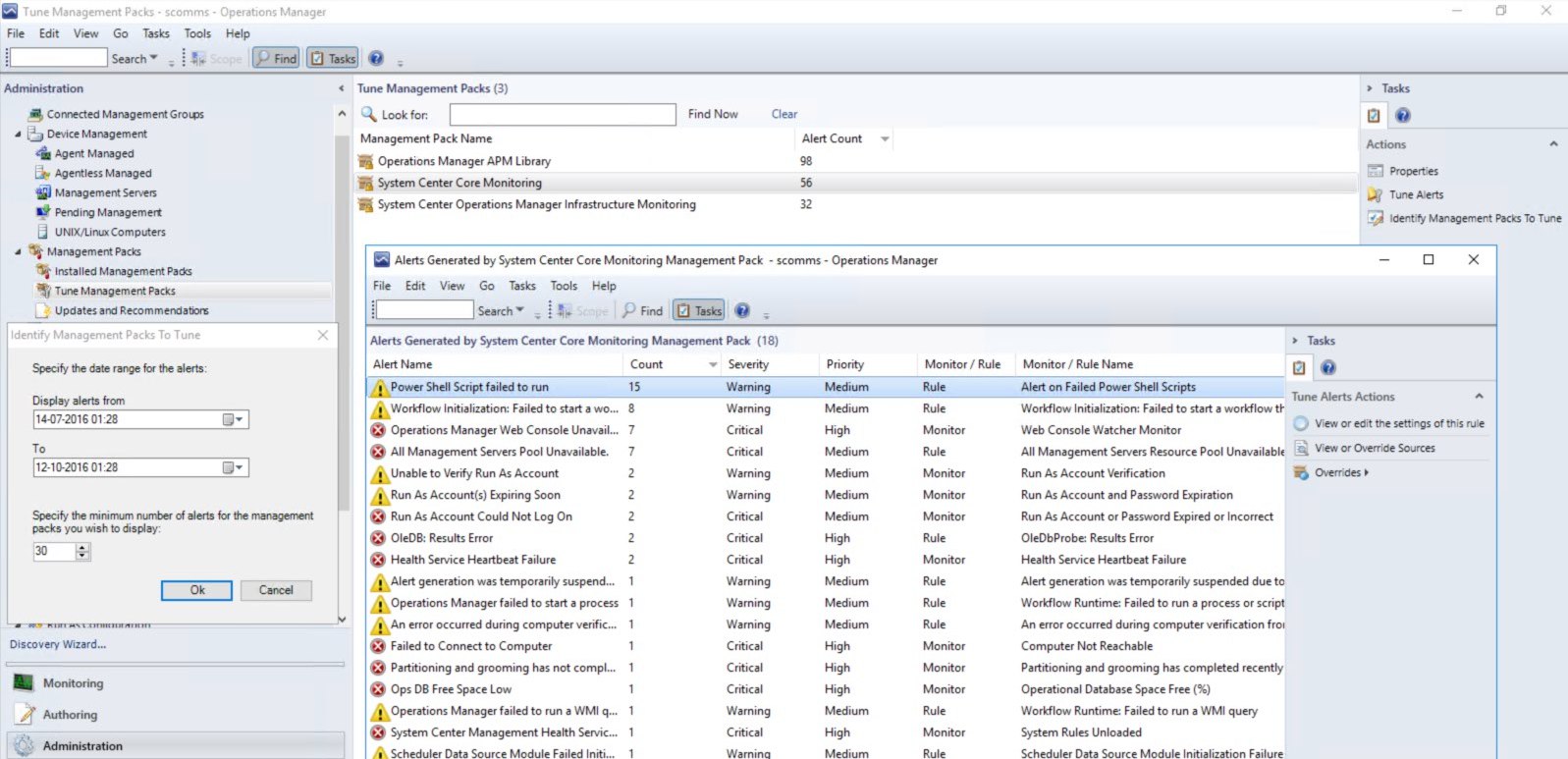Collapse the Administration navigation pane
The image size is (1568, 759).
[341, 88]
